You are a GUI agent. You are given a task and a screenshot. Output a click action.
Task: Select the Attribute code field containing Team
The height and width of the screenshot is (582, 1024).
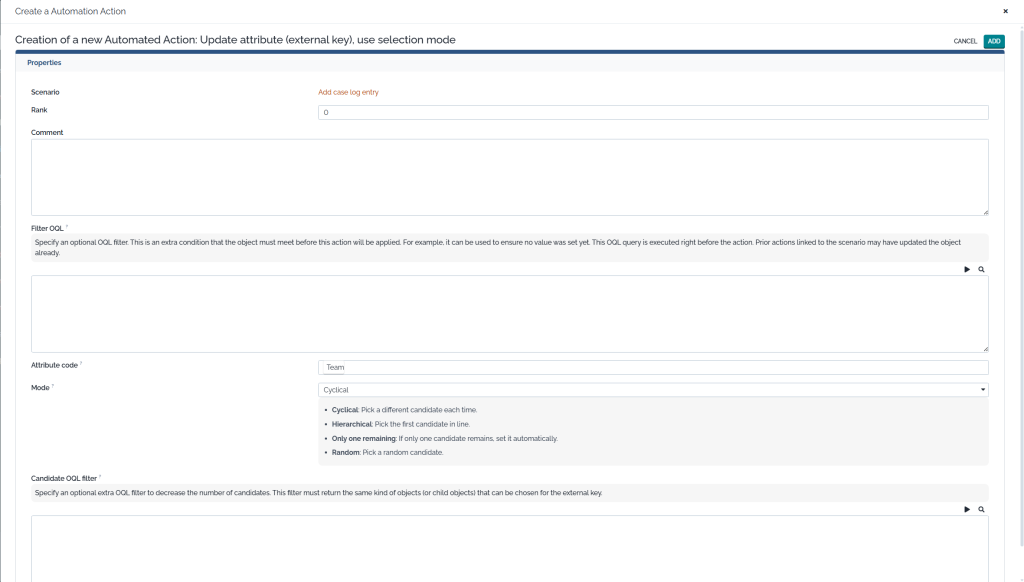(652, 367)
